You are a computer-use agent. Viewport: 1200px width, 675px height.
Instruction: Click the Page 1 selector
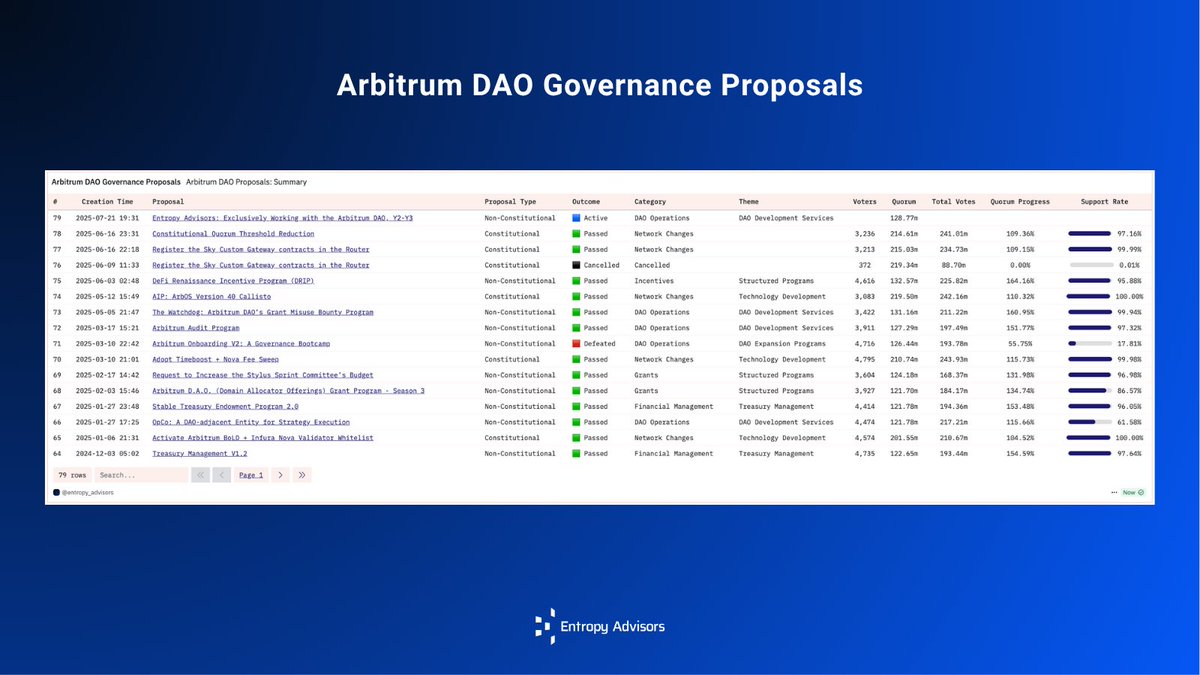pyautogui.click(x=251, y=475)
